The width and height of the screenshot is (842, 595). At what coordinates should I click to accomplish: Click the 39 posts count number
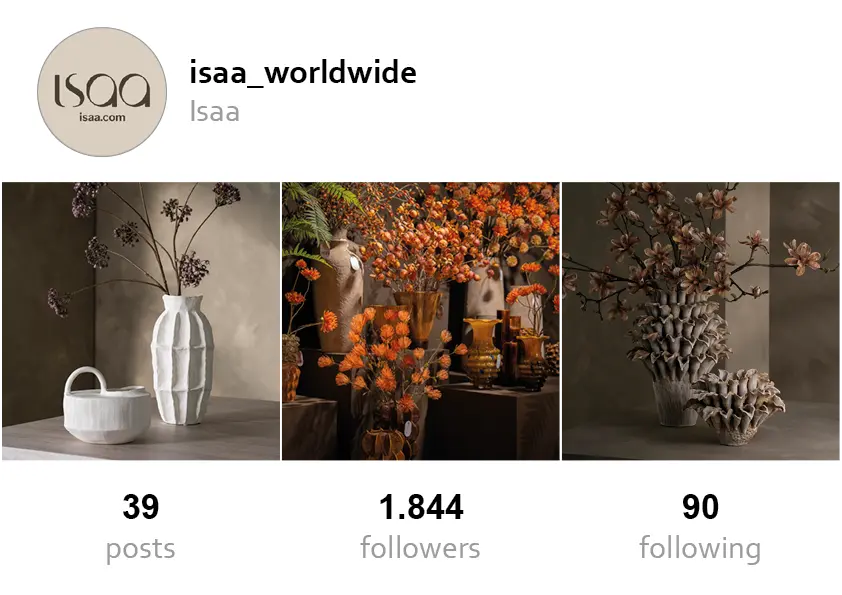141,507
